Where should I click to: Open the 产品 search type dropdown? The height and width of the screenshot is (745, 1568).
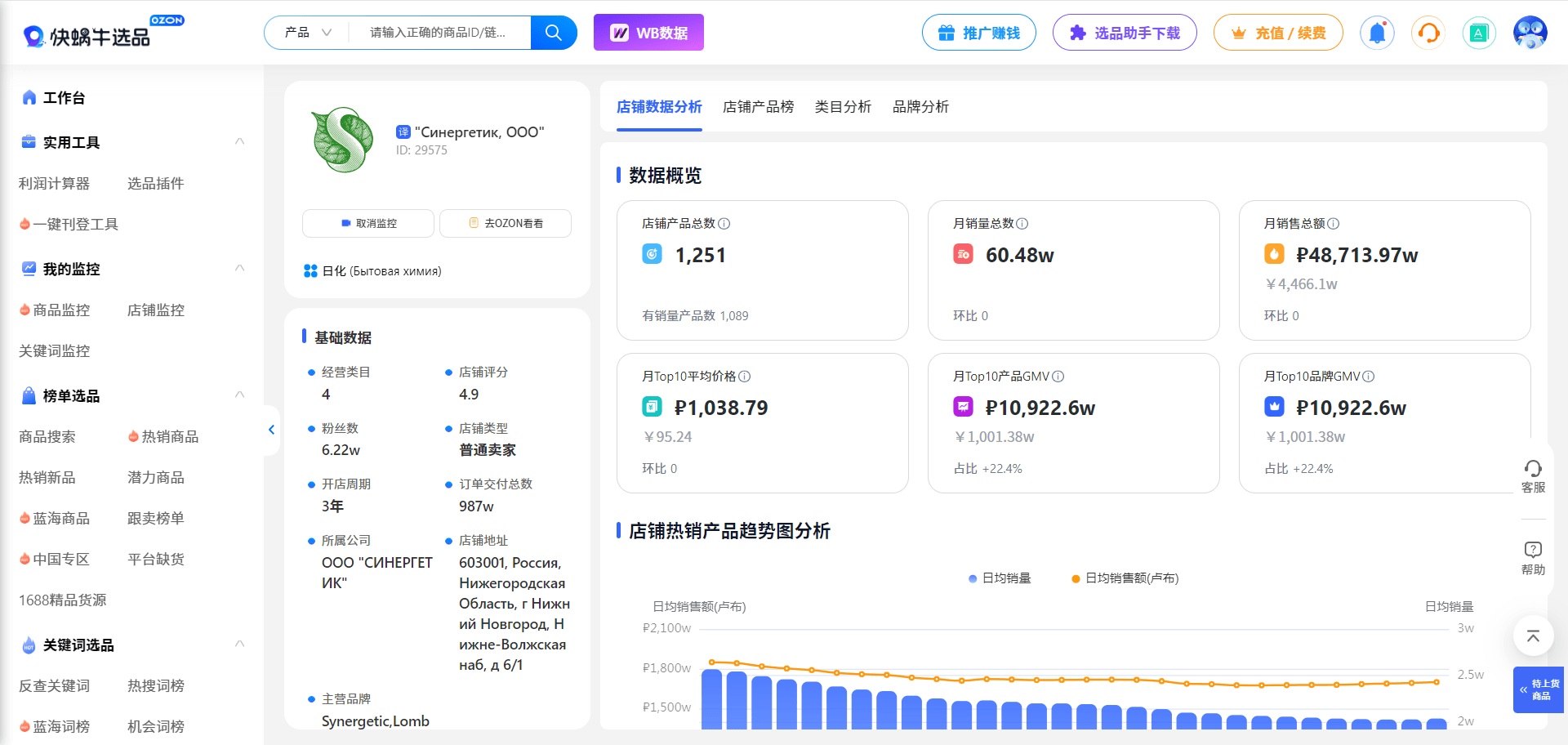[x=308, y=32]
